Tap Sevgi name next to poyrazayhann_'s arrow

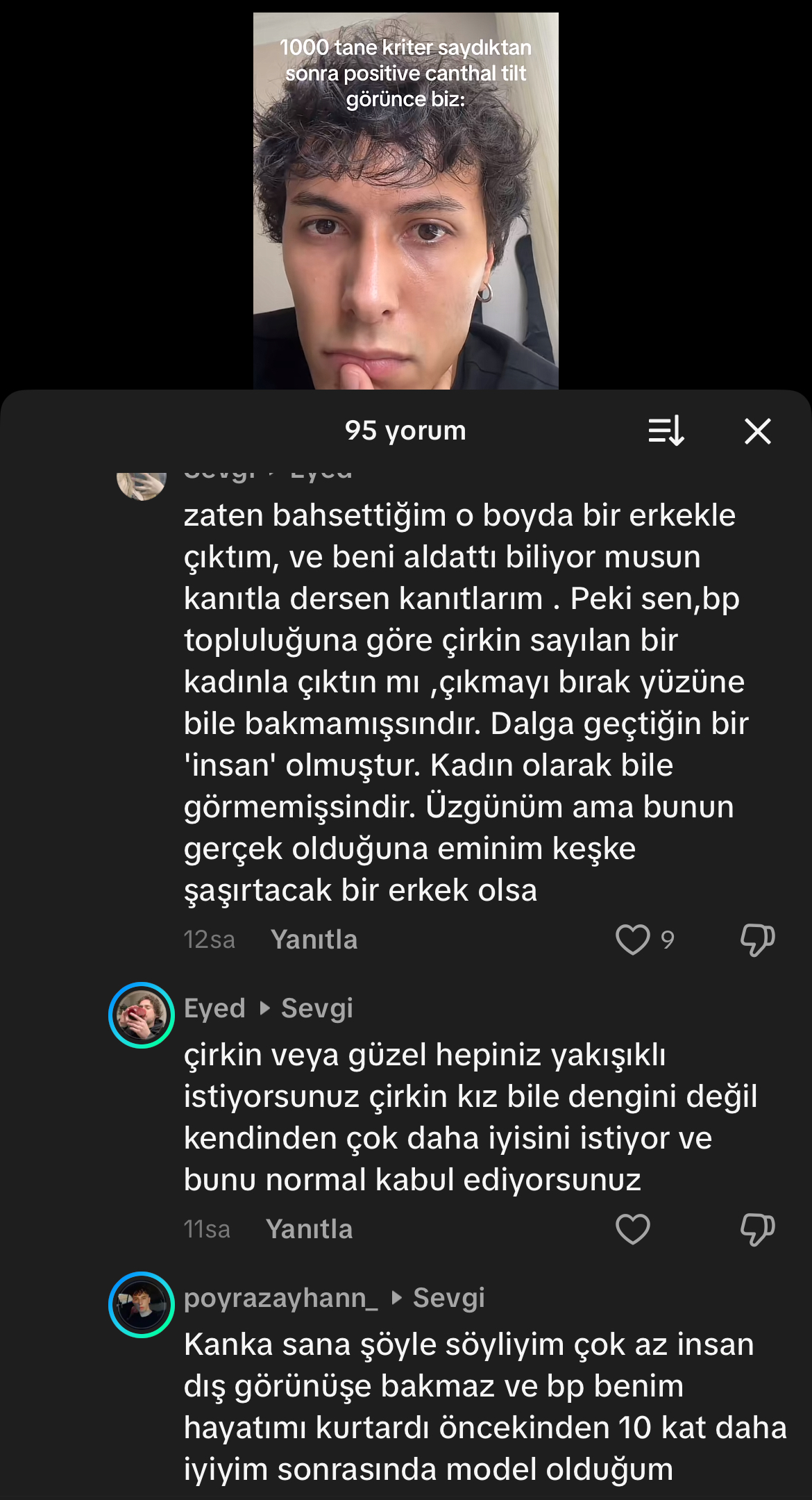click(x=449, y=1298)
